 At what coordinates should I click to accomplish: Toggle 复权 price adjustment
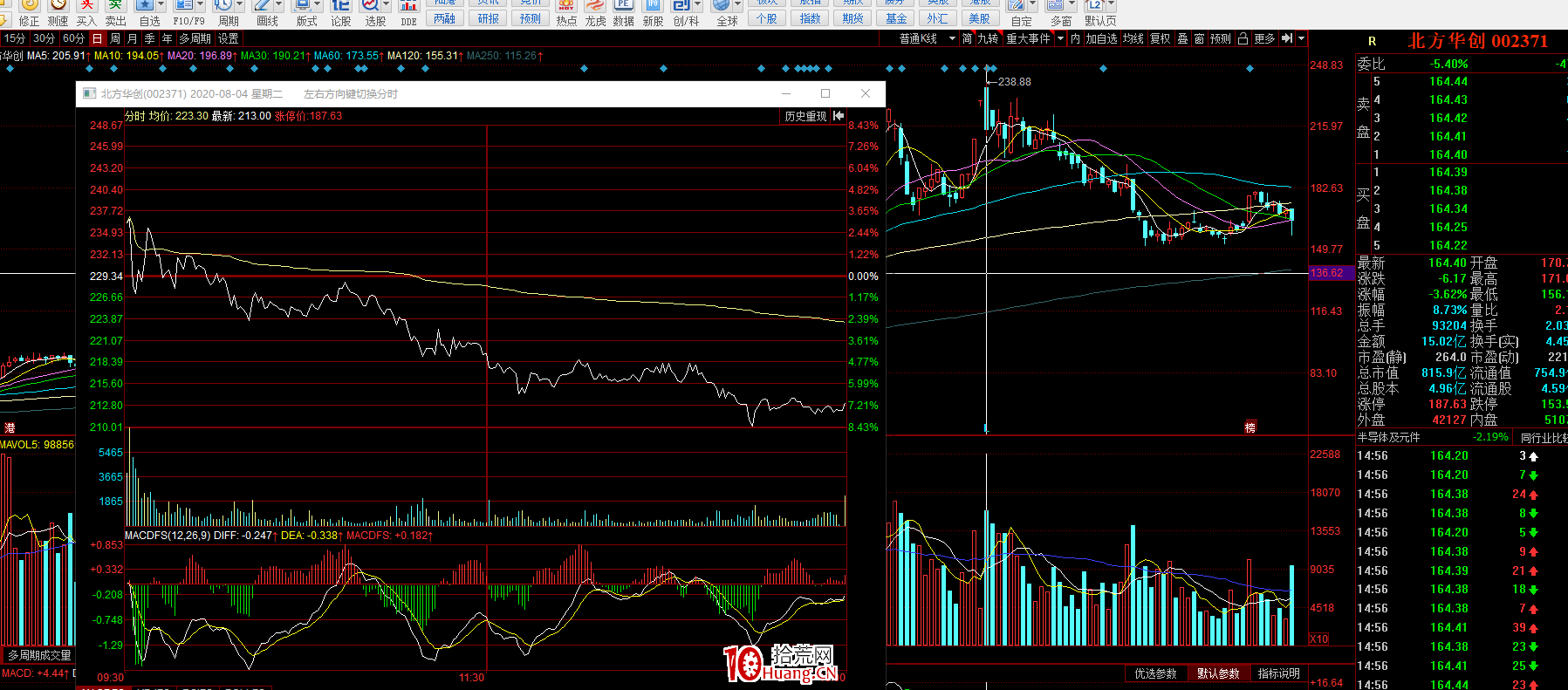point(1161,38)
